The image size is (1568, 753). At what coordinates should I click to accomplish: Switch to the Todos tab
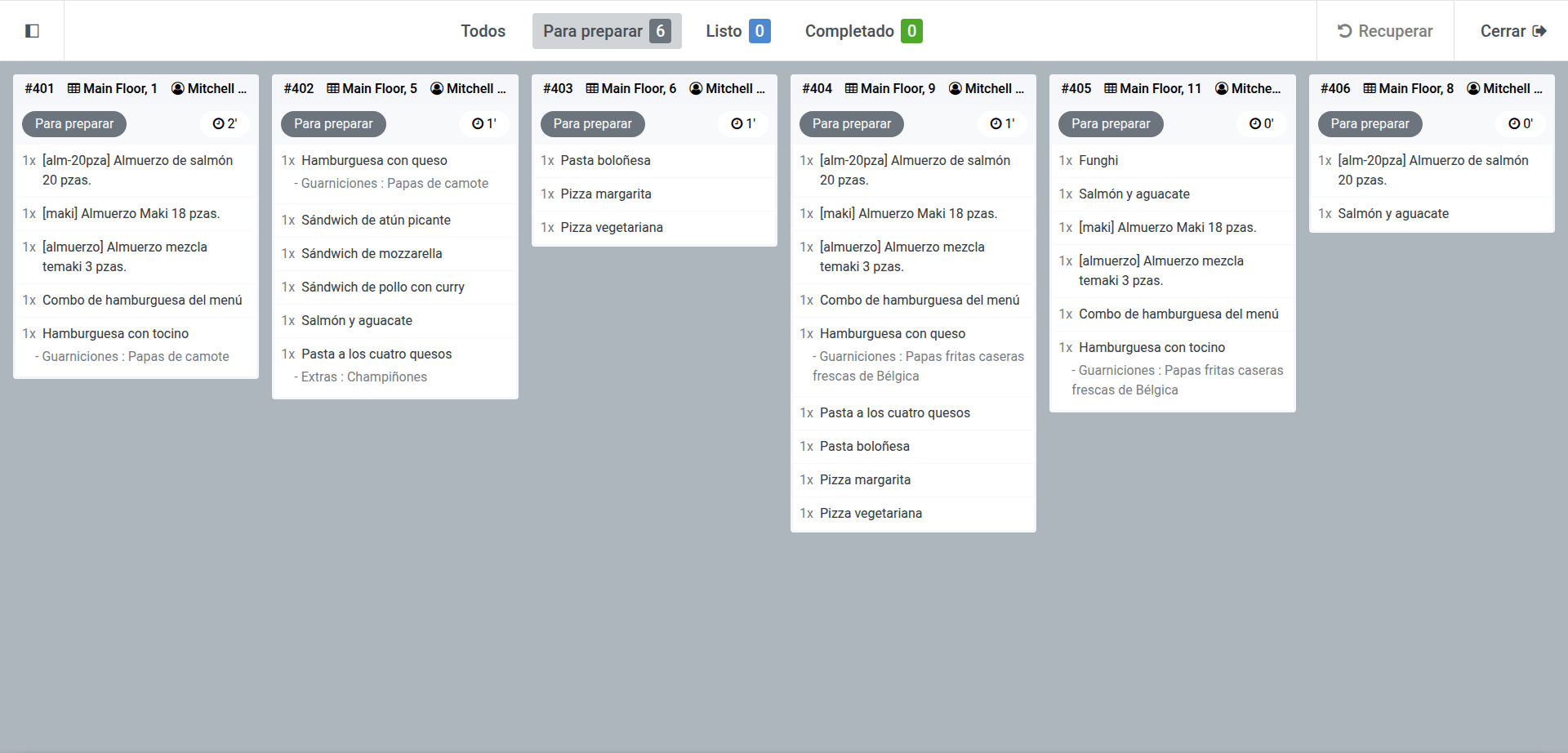pos(483,31)
